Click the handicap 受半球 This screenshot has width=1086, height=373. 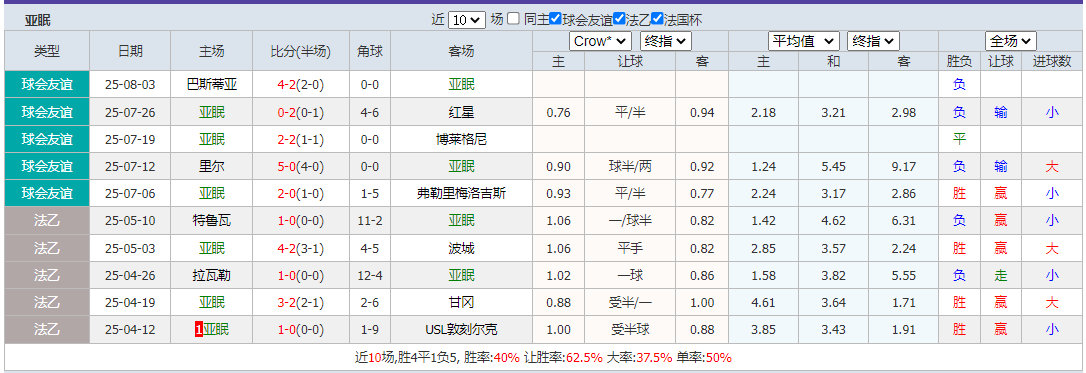coord(630,330)
